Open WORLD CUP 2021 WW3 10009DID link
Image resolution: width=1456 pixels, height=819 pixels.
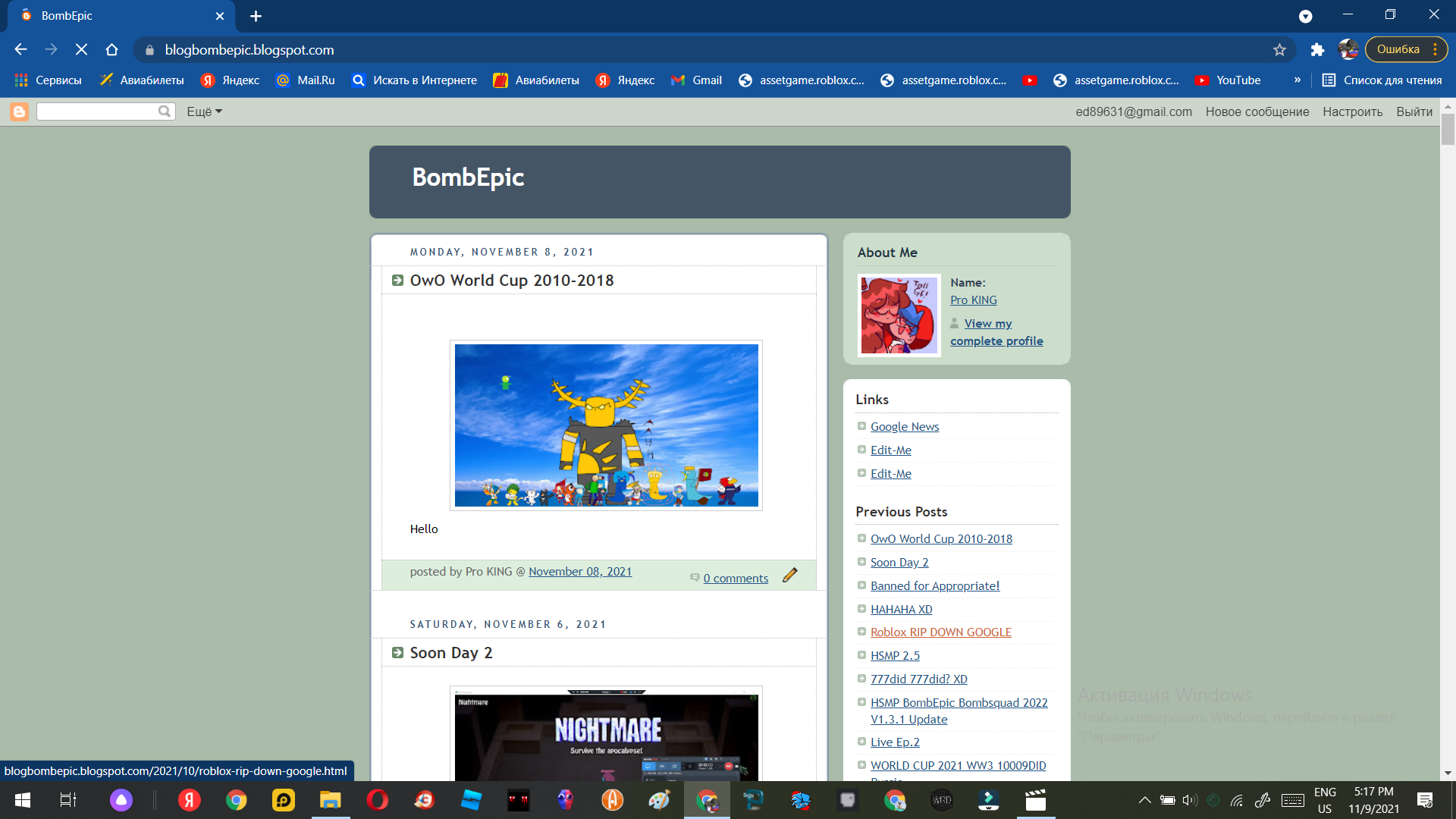point(959,766)
